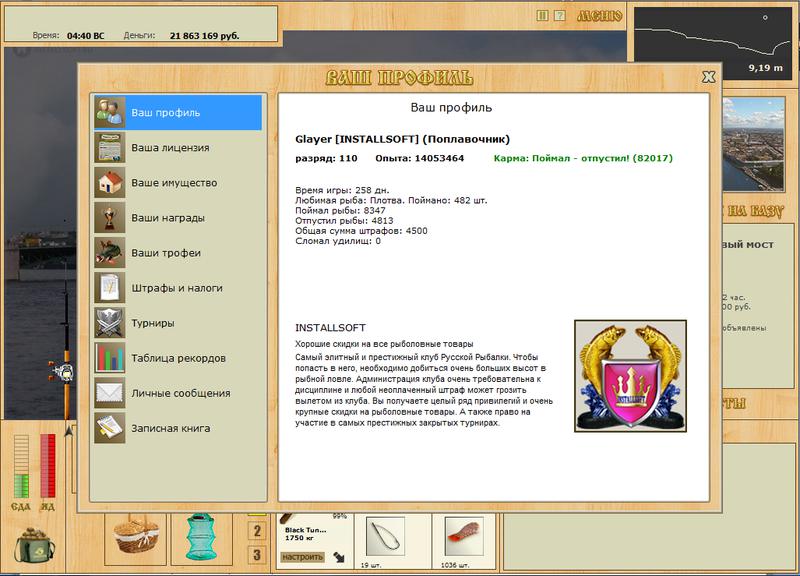Pause the game with pause icon
This screenshot has height=576, width=800.
pos(542,16)
